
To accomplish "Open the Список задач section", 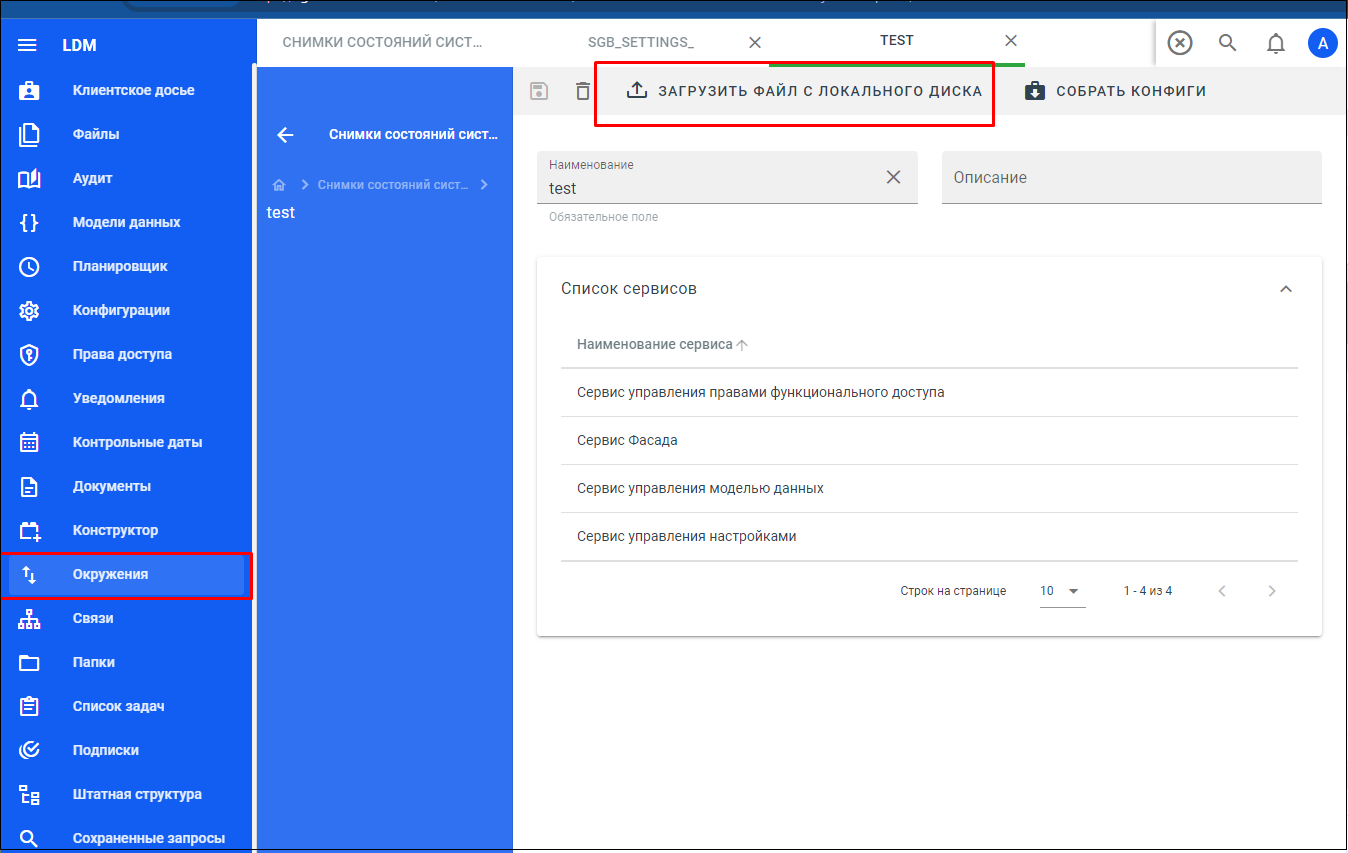I will click(x=126, y=706).
